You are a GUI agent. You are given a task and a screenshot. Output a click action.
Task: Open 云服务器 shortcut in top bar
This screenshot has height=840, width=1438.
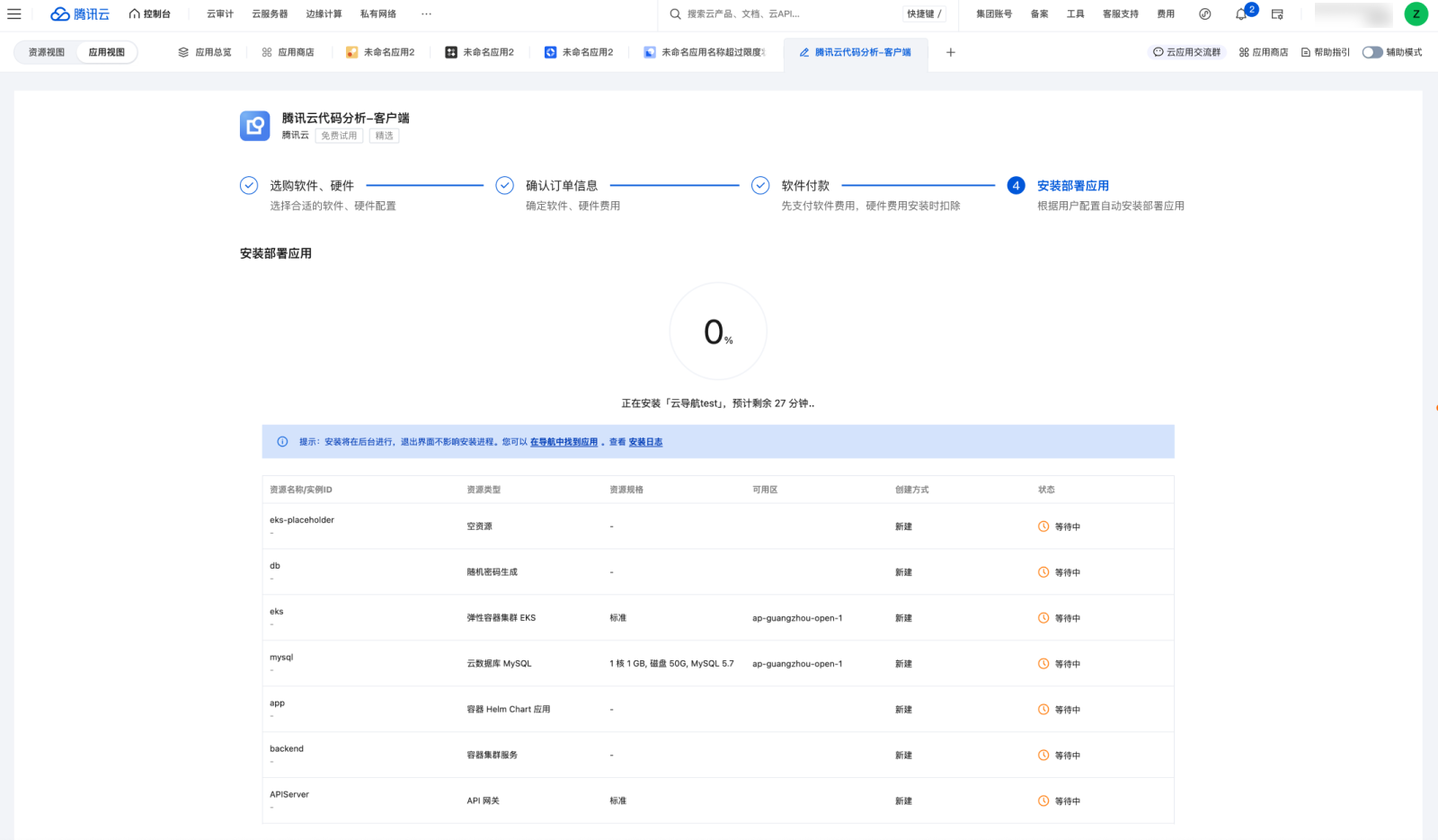pyautogui.click(x=270, y=13)
